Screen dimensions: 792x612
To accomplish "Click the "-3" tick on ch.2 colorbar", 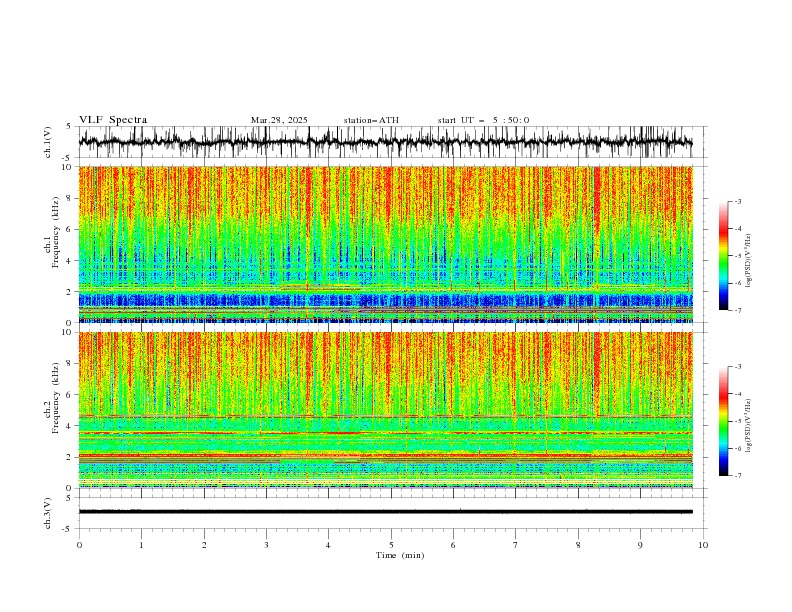I will (x=738, y=367).
